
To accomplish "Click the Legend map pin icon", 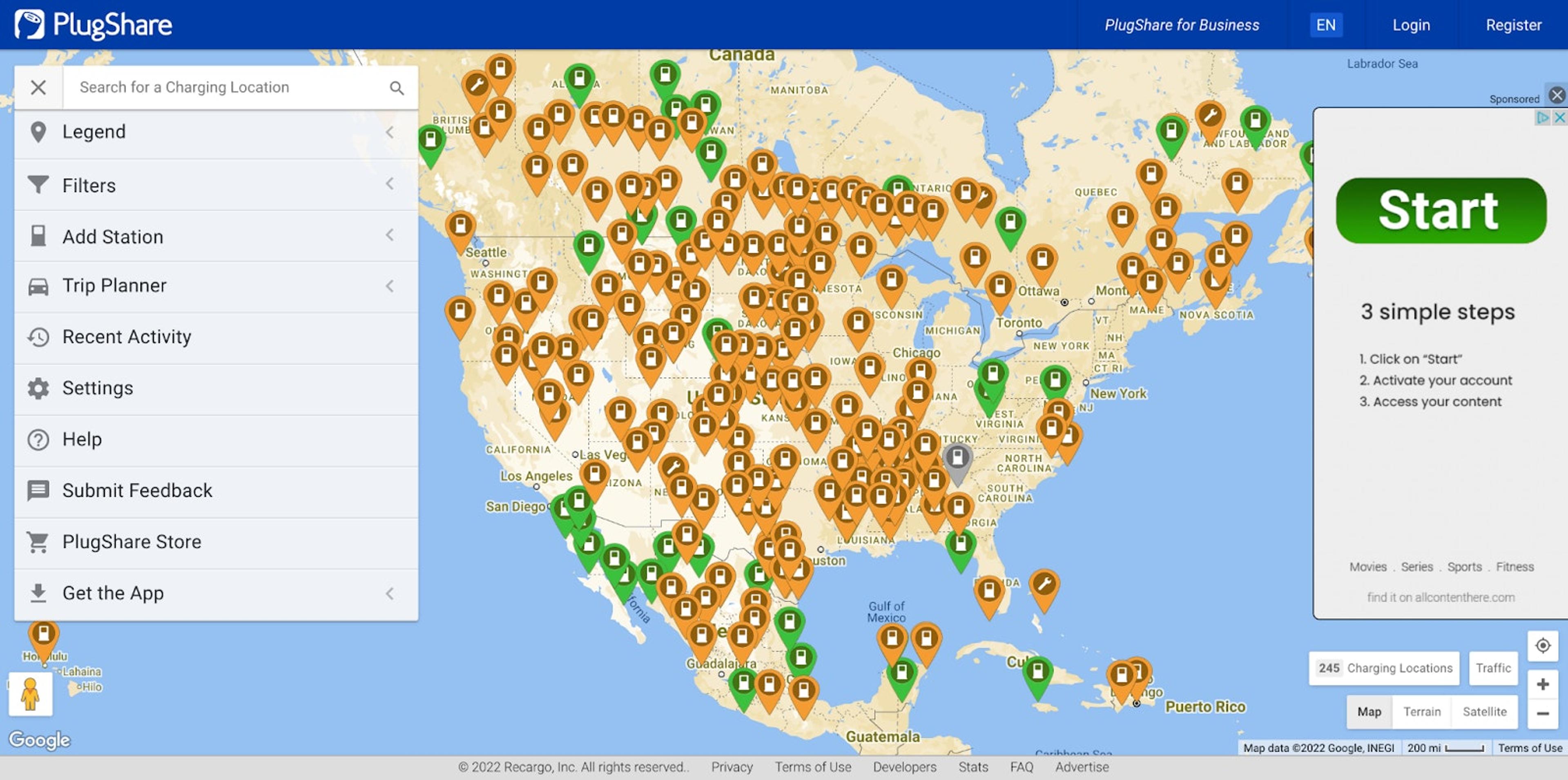I will click(x=38, y=132).
